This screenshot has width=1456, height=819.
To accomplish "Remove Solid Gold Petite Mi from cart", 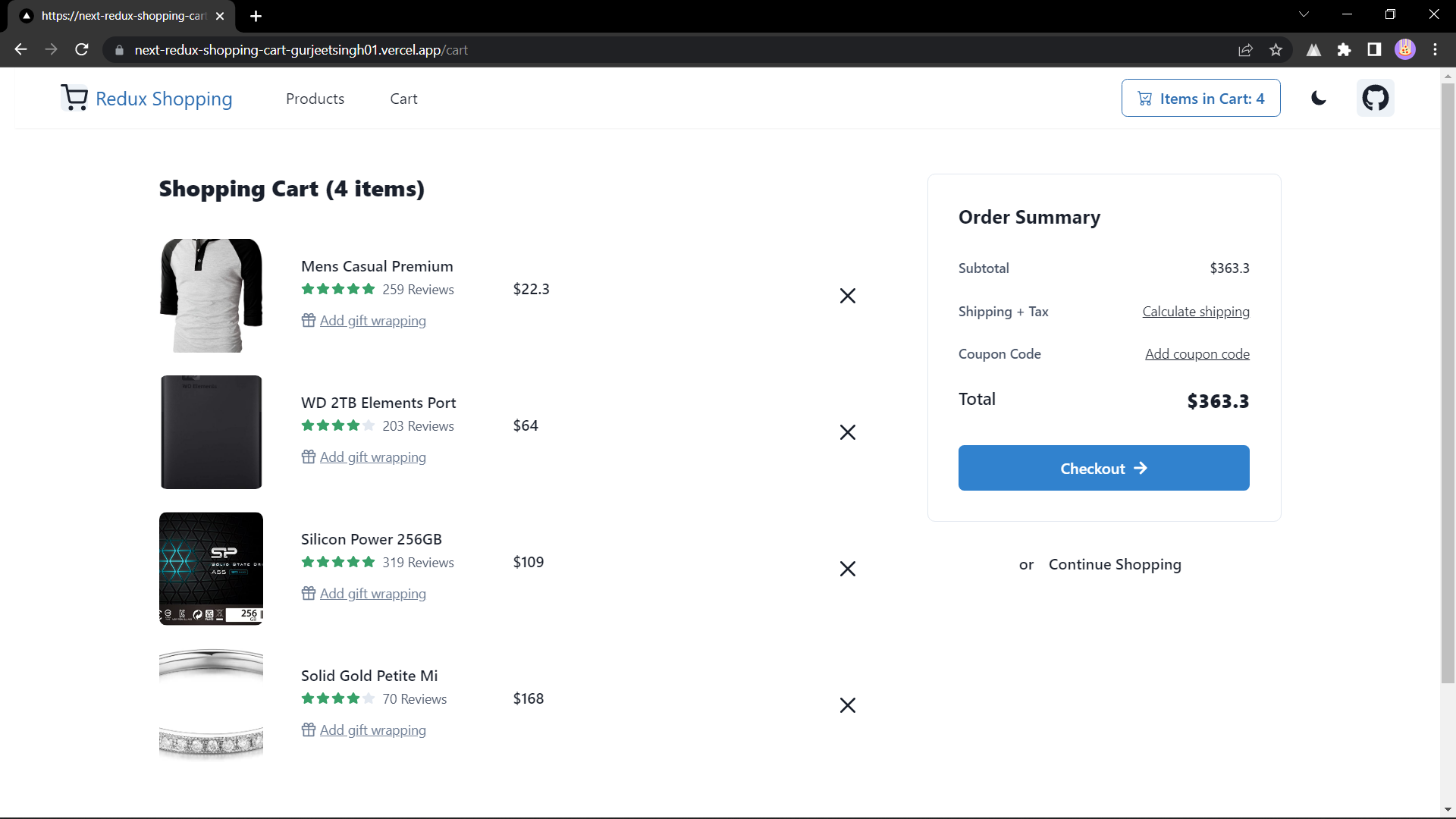I will (848, 705).
